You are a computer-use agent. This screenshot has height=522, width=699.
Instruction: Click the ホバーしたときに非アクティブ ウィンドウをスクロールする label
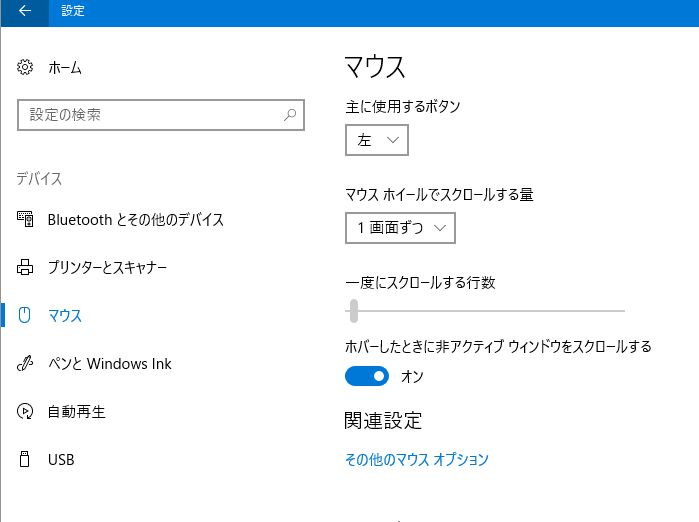[x=498, y=346]
